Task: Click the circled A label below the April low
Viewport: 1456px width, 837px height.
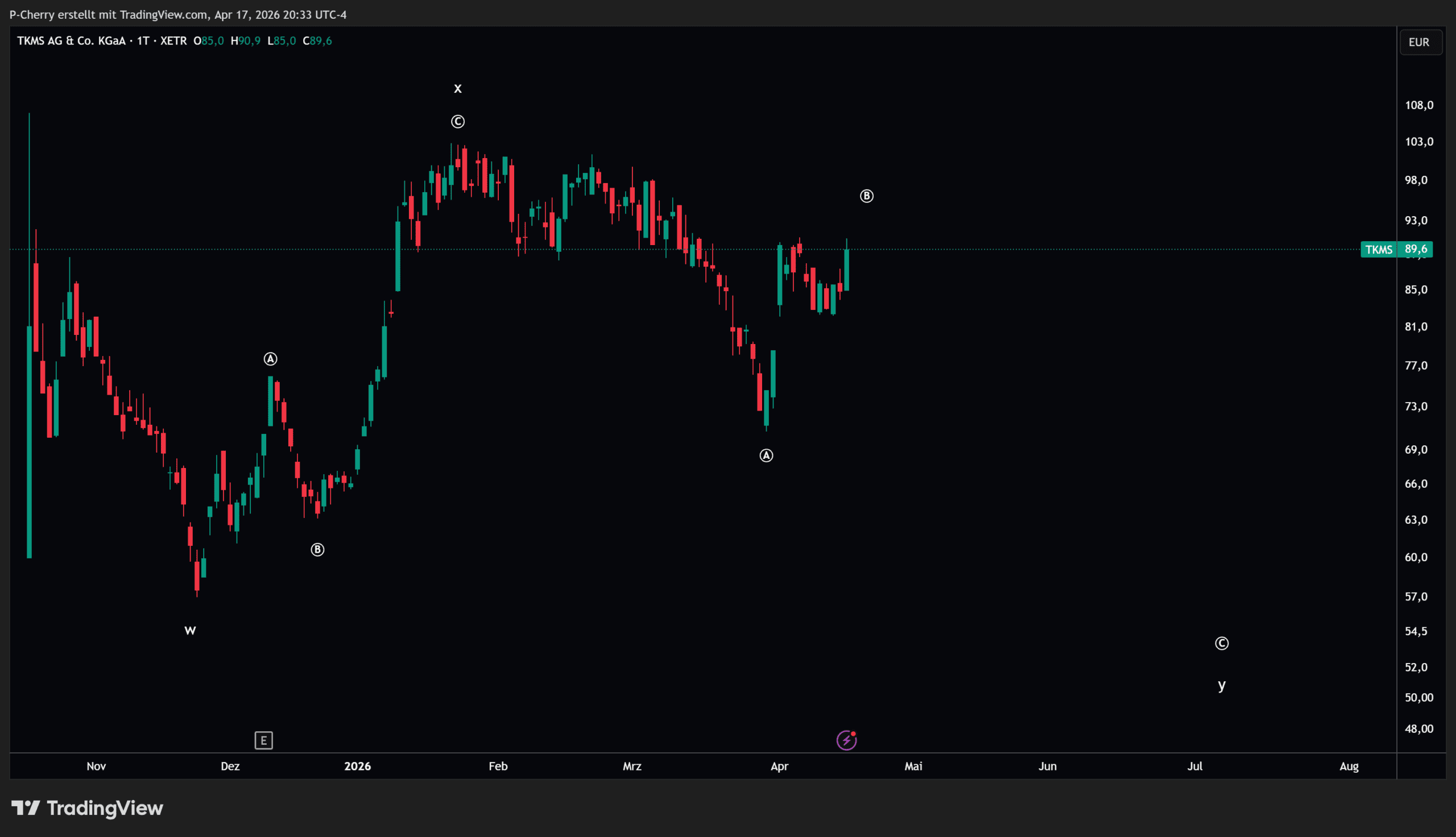Action: click(x=766, y=456)
